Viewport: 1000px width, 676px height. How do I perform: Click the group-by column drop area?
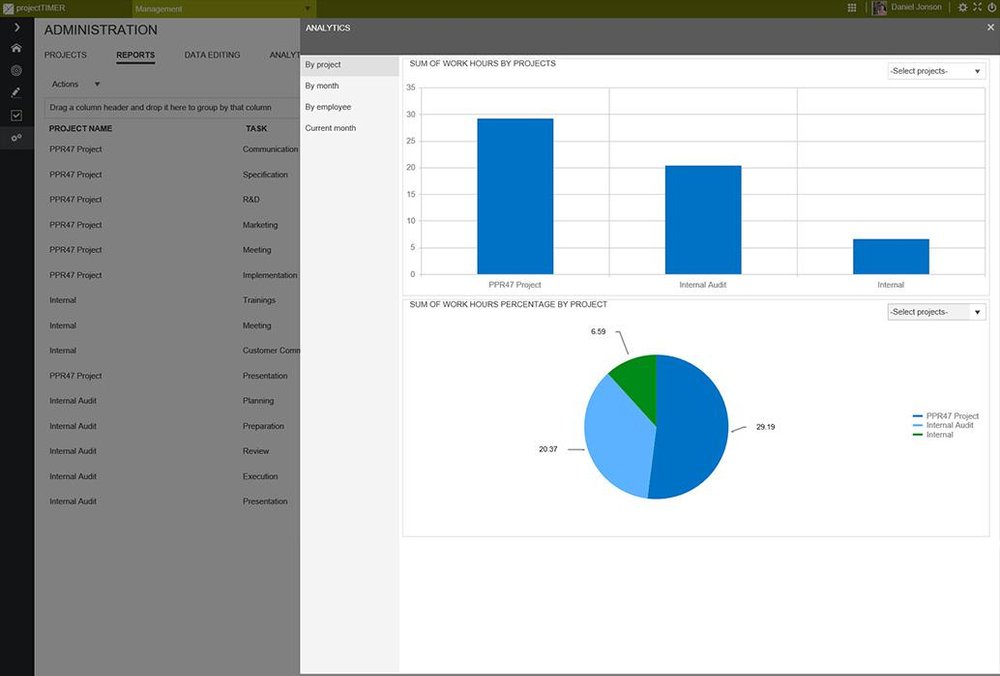[172, 108]
